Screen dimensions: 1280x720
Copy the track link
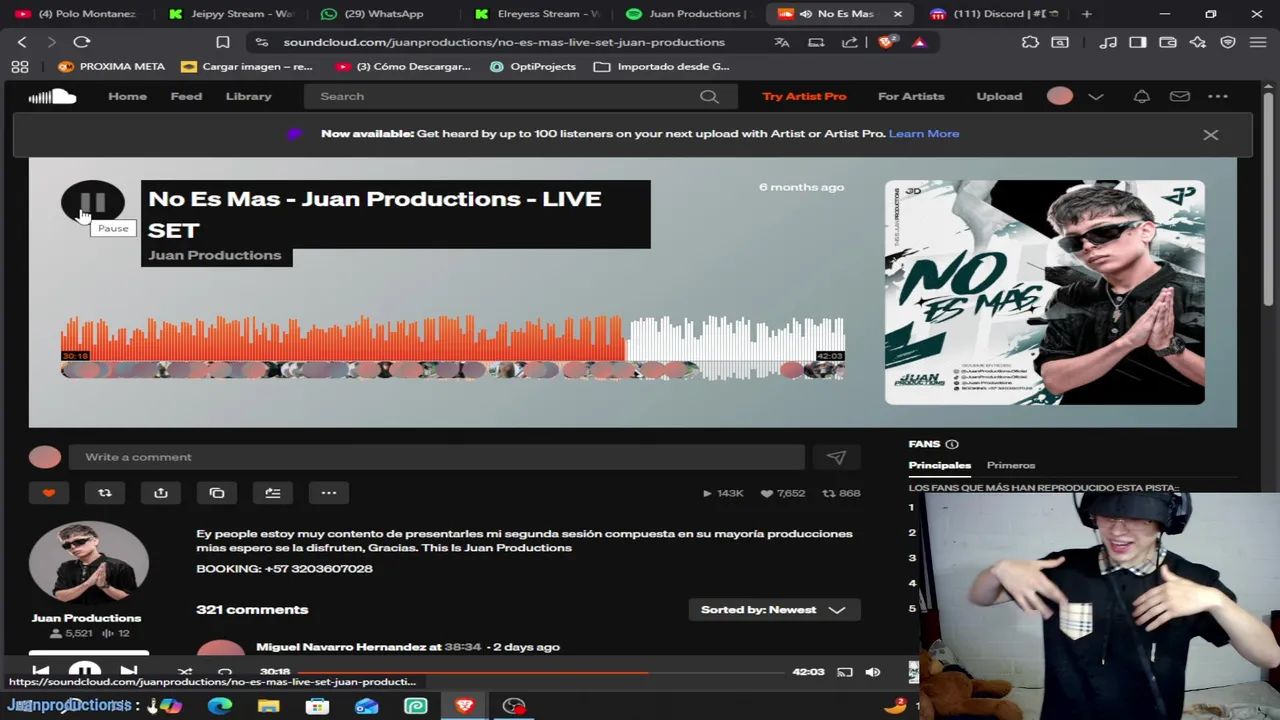(217, 492)
